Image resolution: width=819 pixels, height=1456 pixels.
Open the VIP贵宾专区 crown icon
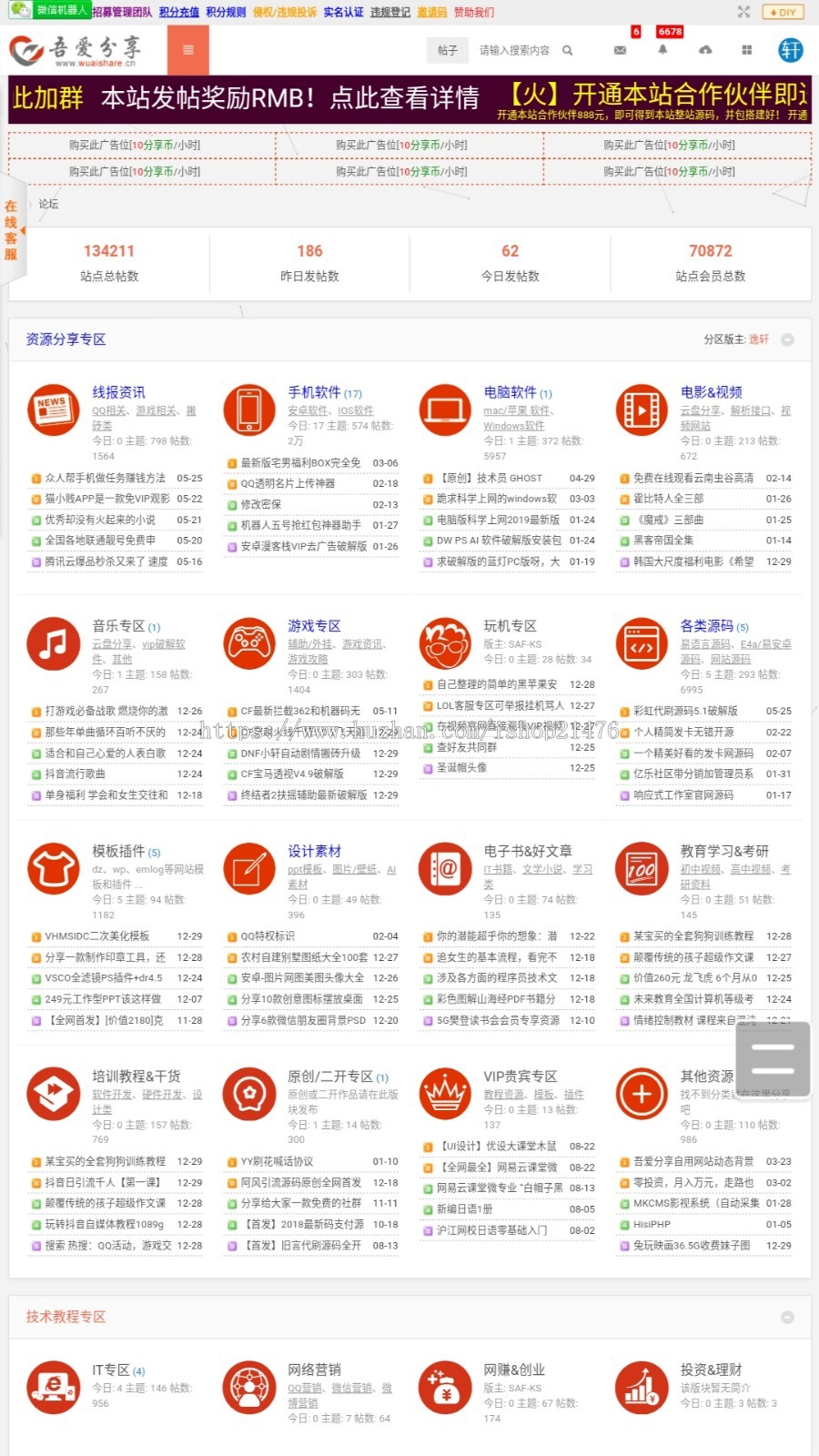445,1094
